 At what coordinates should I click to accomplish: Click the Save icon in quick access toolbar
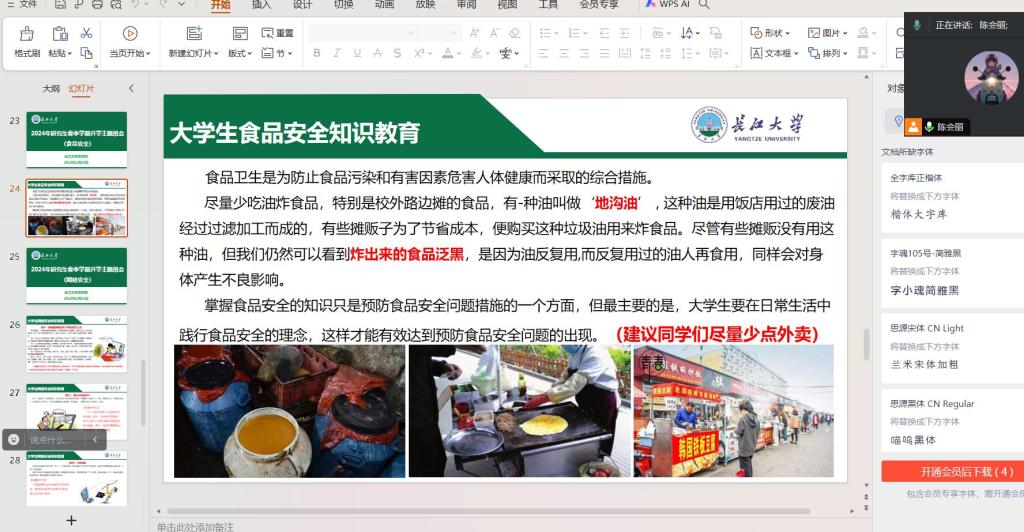point(60,5)
